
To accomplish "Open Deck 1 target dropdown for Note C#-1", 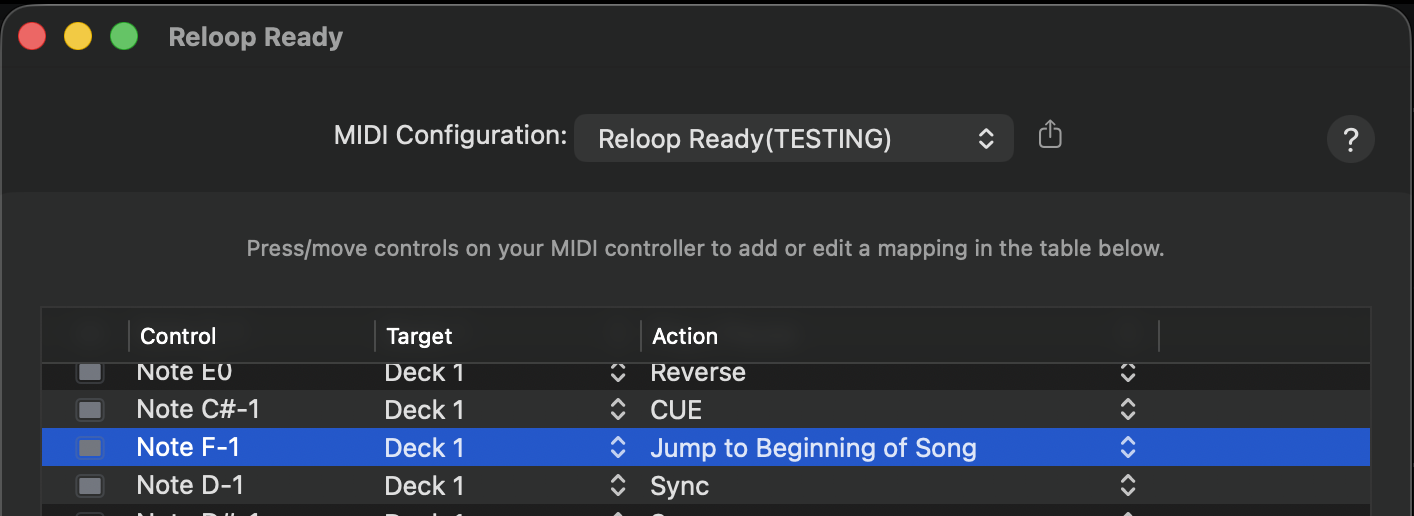I will [x=617, y=410].
